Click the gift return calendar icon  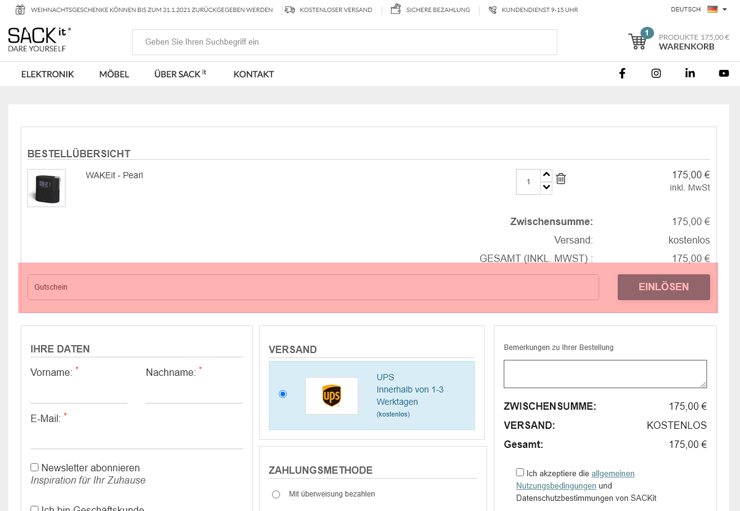click(x=20, y=9)
